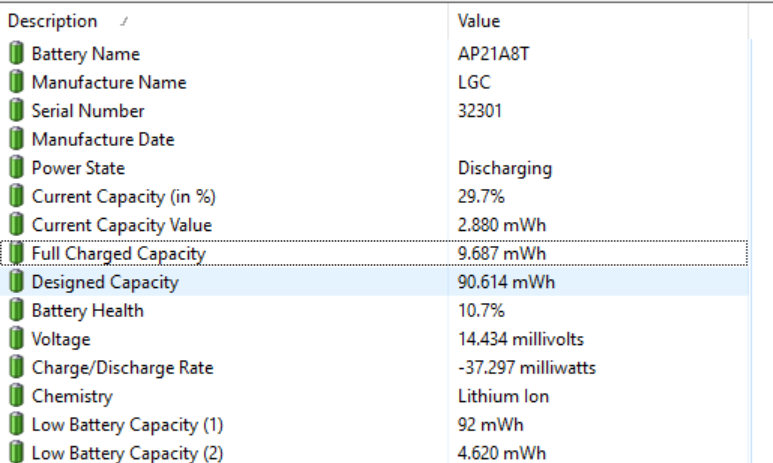773x463 pixels.
Task: Select the Current Capacity Value label
Action: point(122,225)
